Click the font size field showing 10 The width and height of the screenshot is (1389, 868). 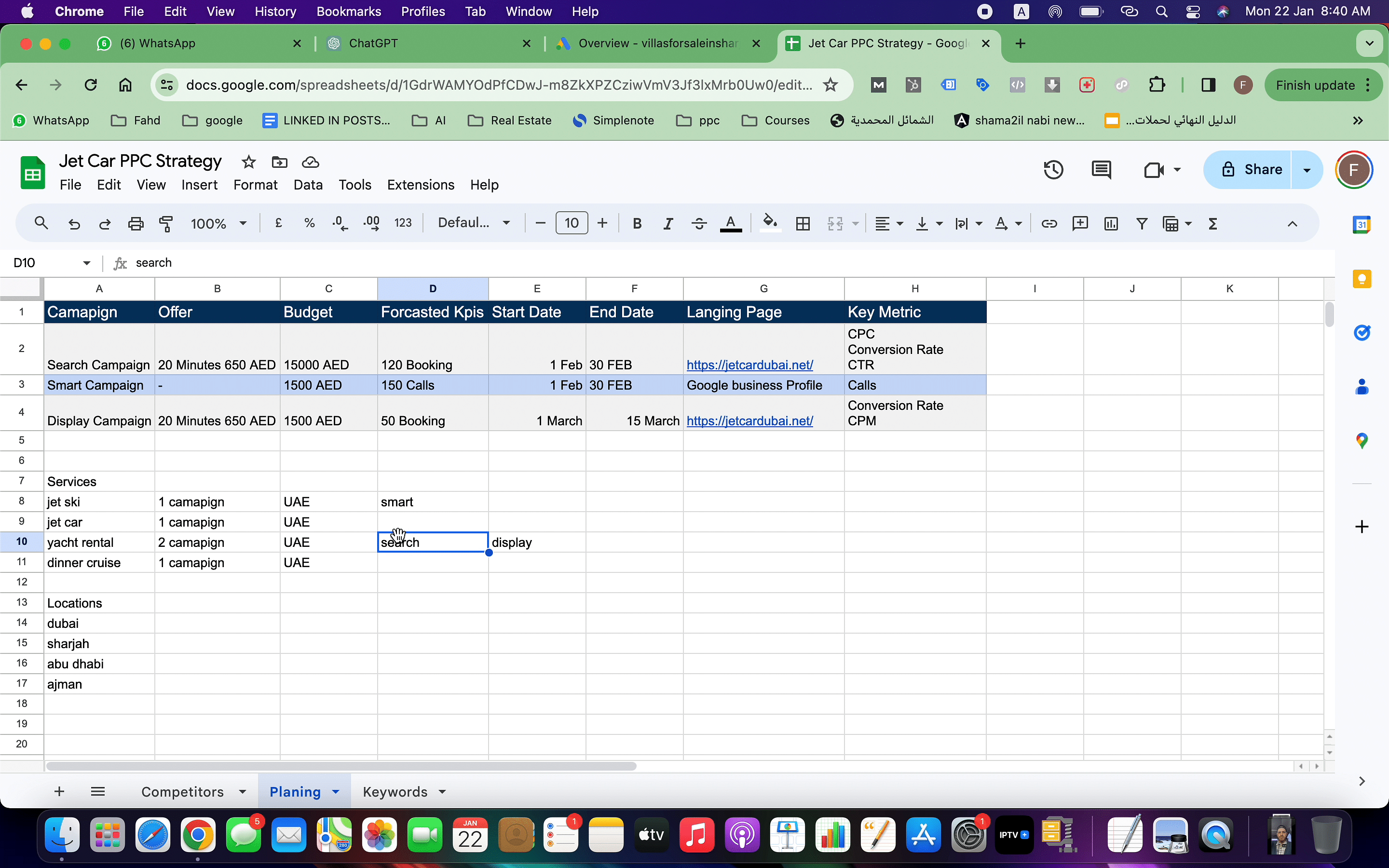click(x=571, y=223)
